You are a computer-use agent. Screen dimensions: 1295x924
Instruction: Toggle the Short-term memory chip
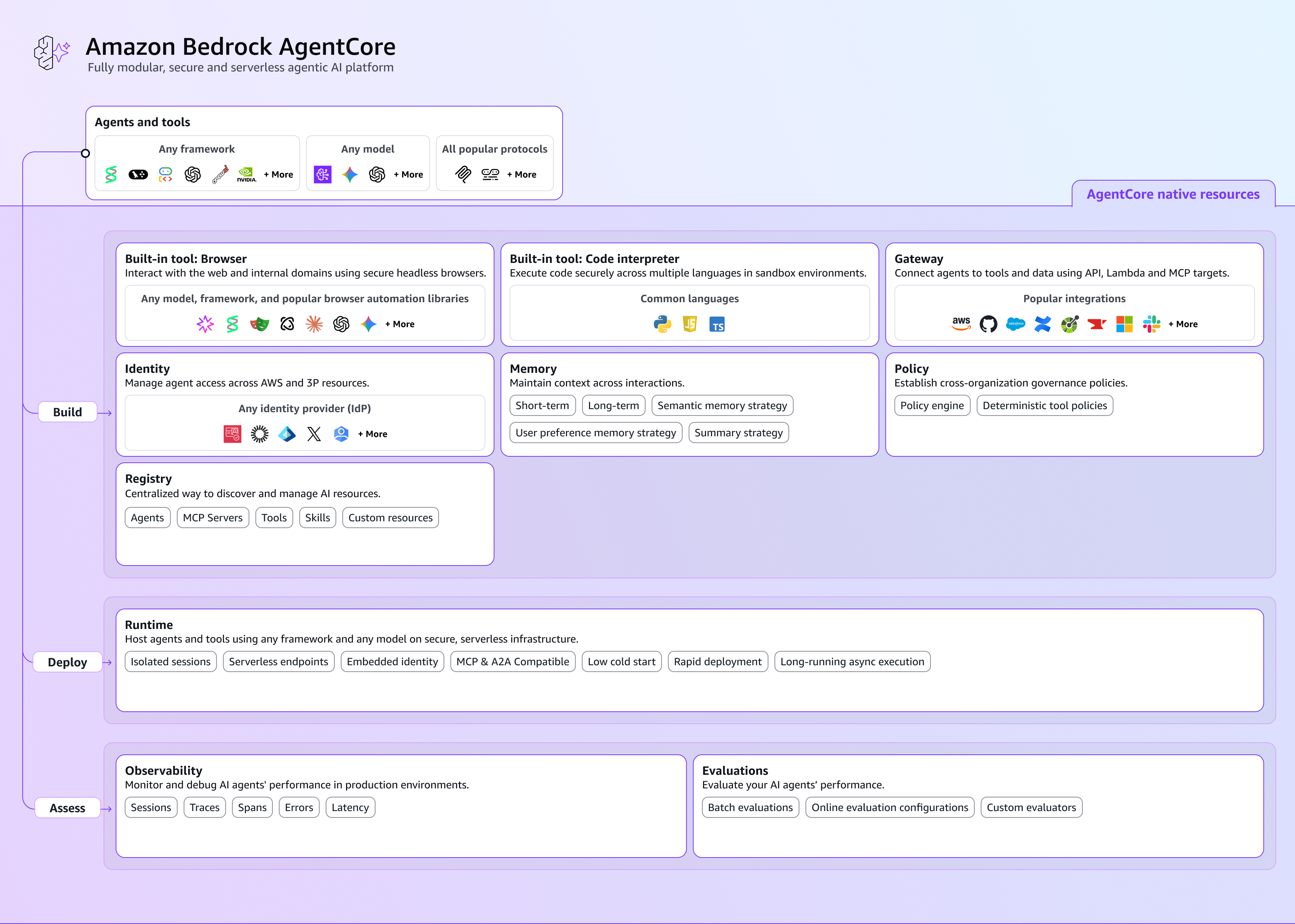[542, 405]
